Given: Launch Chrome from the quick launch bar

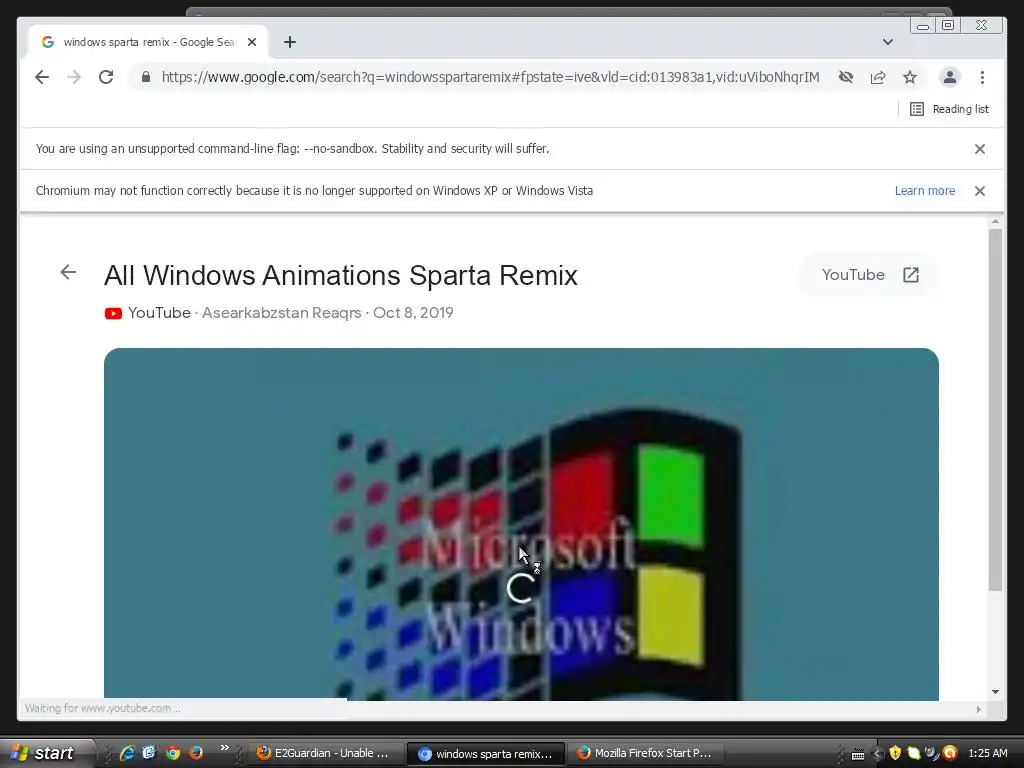Looking at the screenshot, I should point(173,753).
